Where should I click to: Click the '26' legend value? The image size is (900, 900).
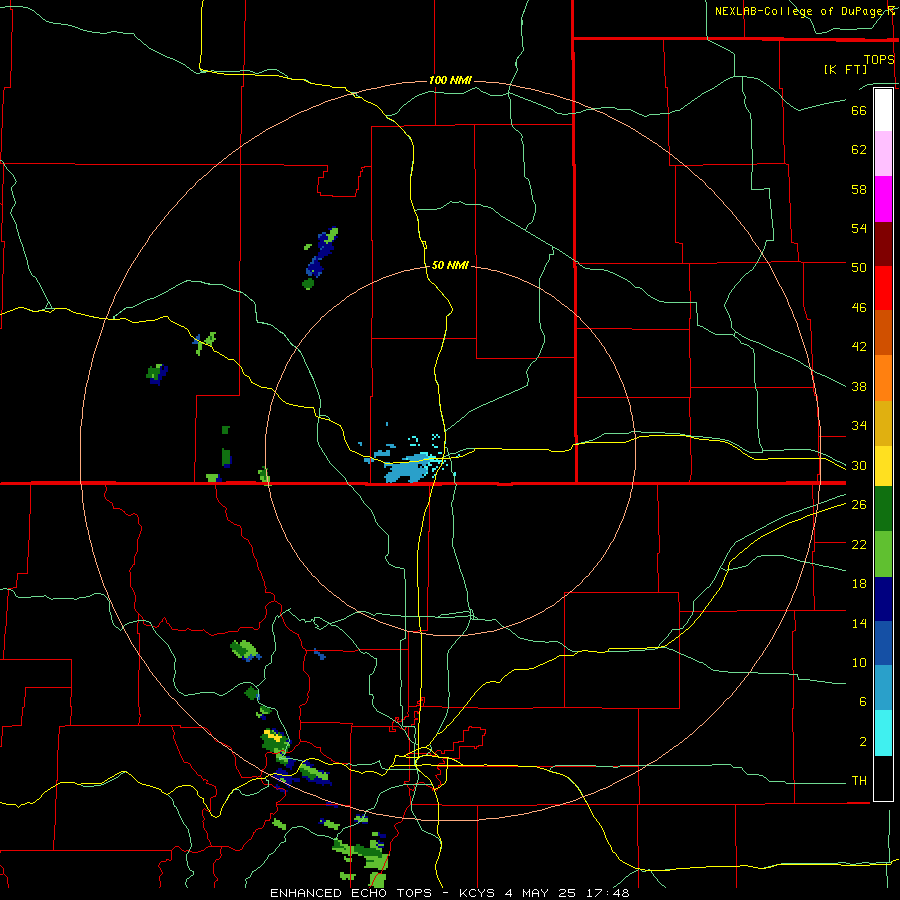859,505
